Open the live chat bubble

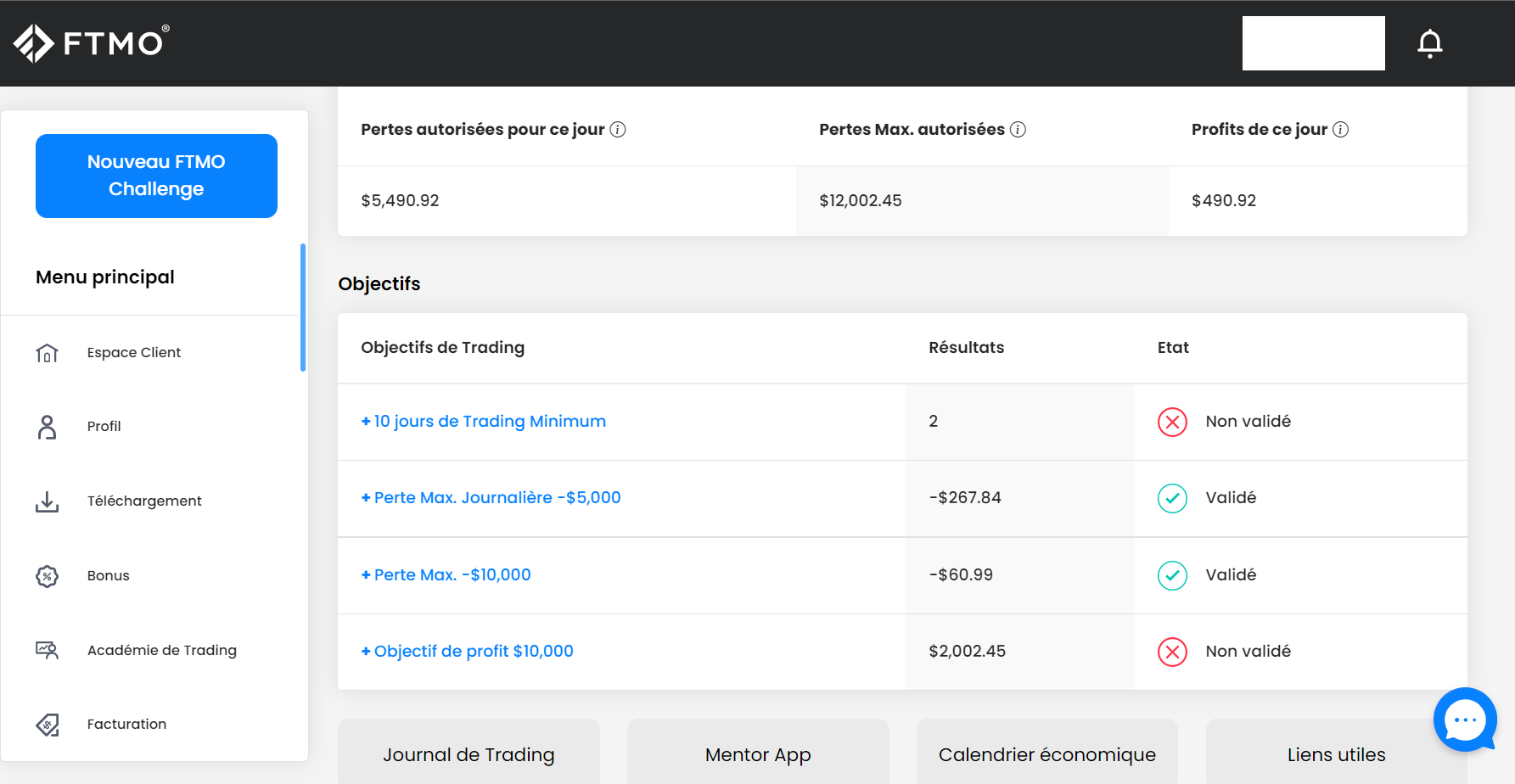click(1464, 720)
